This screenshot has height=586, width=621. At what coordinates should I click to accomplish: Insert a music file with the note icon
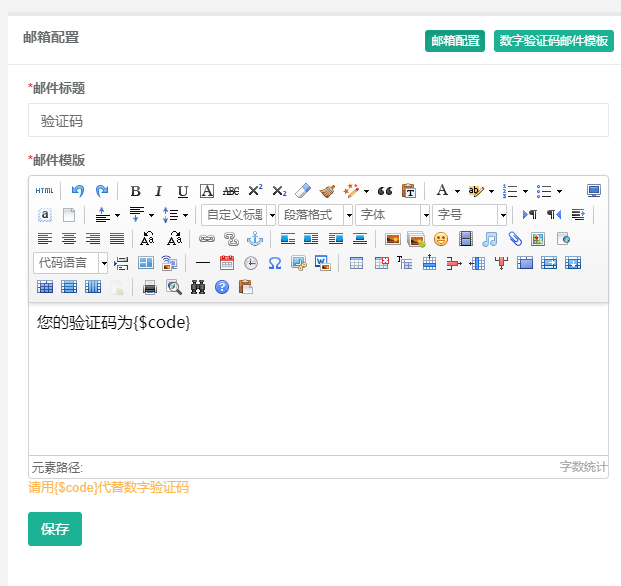pos(489,239)
